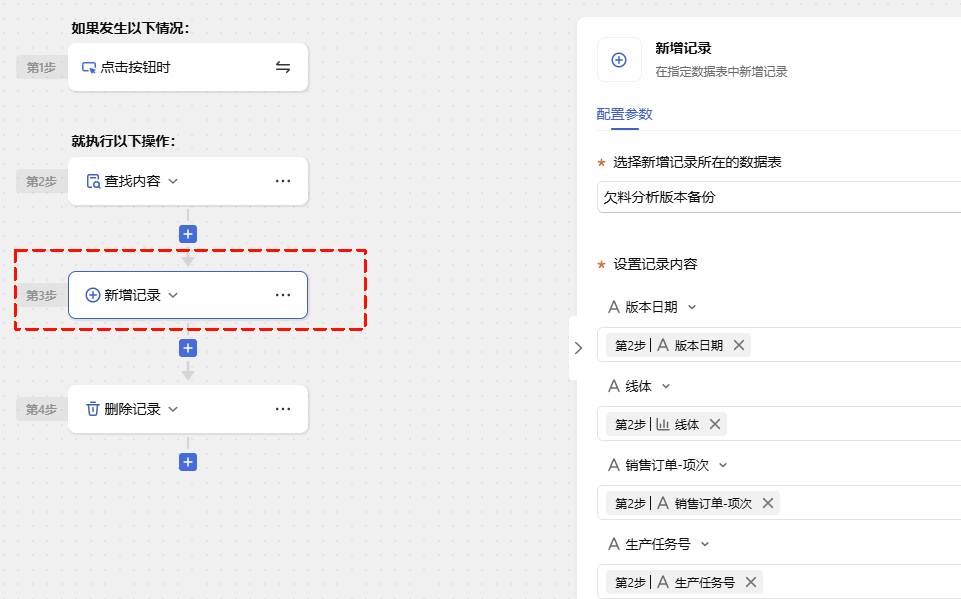Click the 版本日期 value input field
The width and height of the screenshot is (961, 599).
(x=779, y=345)
